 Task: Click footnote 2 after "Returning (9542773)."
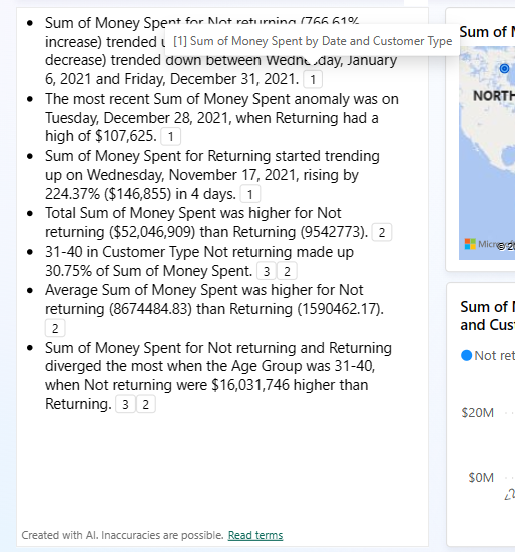(x=382, y=232)
